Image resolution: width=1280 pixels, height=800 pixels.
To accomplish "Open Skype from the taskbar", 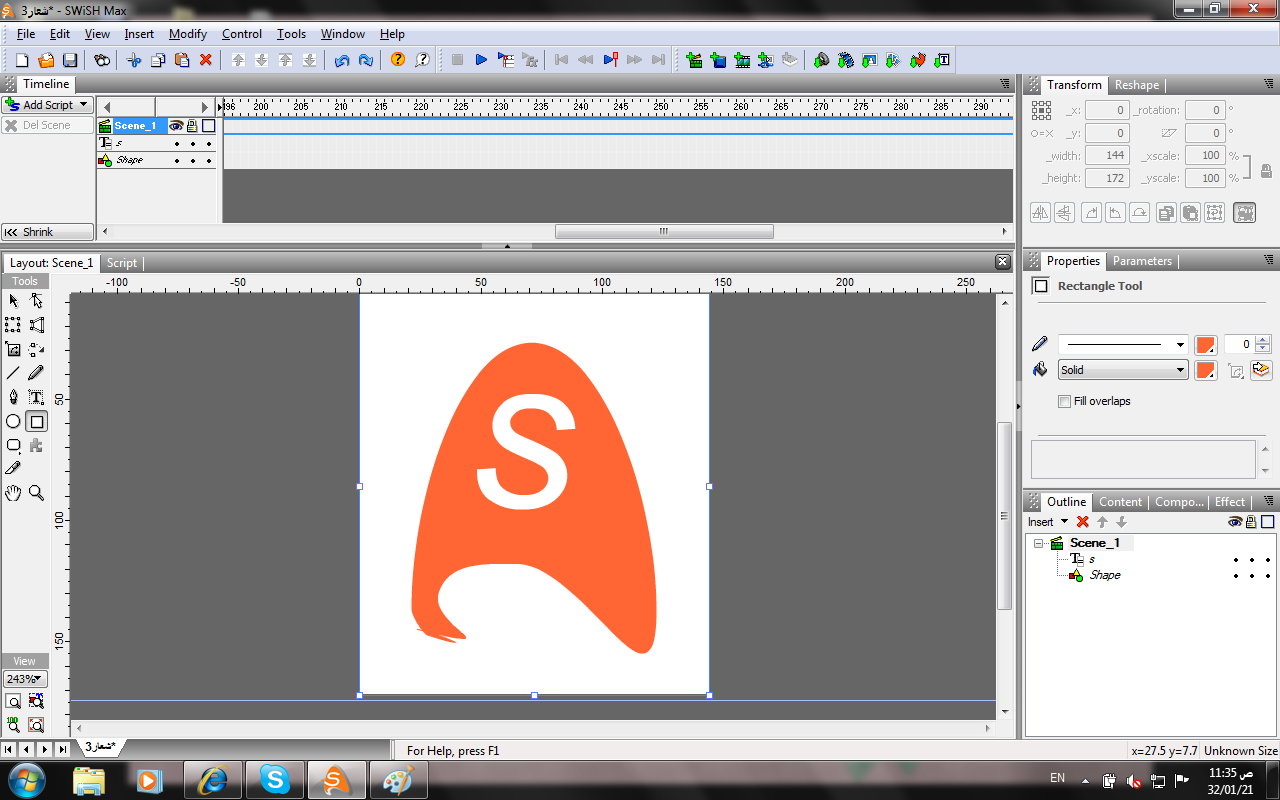I will tap(275, 780).
